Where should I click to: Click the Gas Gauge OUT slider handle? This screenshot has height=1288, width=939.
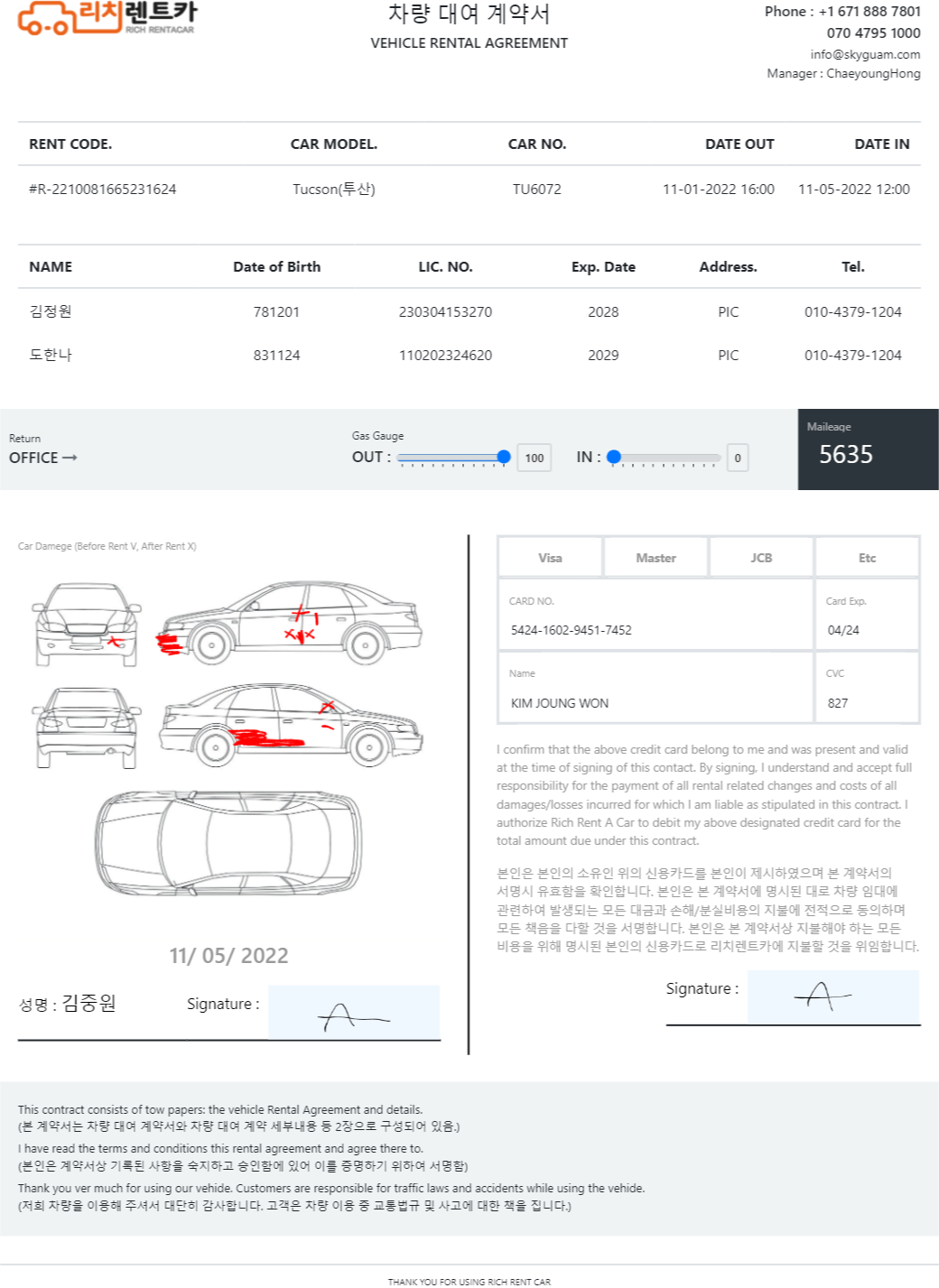click(504, 457)
